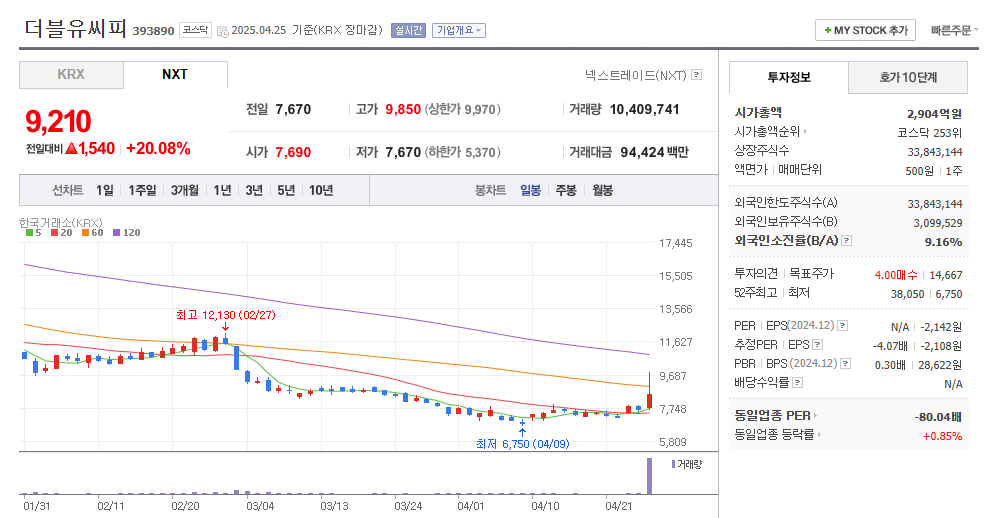
Task: Click the 최고 12,130 (02/27) chart marker
Action: (x=226, y=315)
